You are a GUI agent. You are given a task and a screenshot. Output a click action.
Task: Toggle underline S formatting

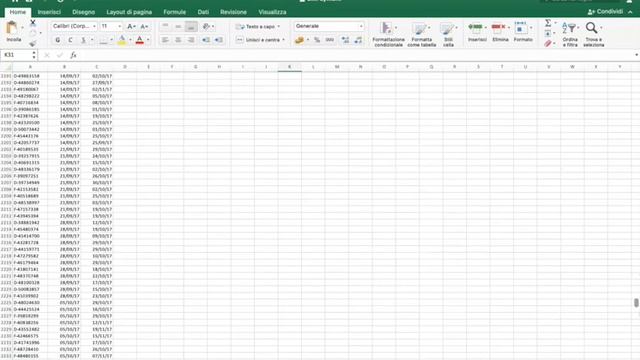point(83,40)
